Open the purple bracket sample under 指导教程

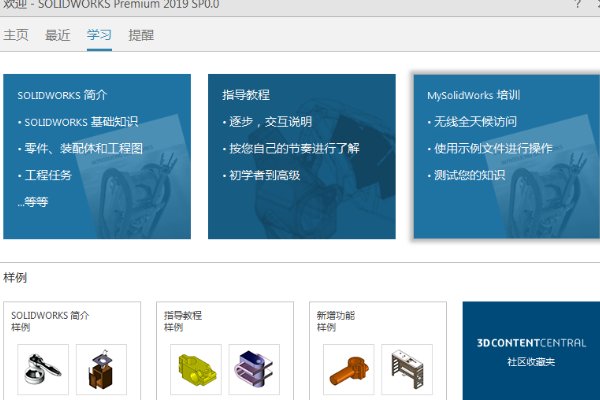point(254,369)
